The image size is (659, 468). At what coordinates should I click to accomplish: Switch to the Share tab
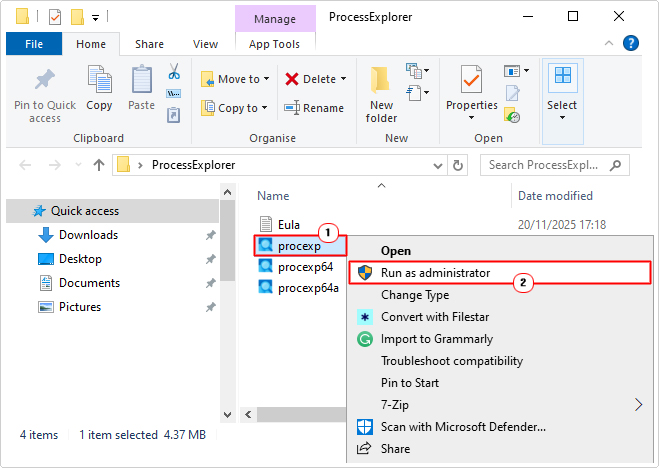149,44
